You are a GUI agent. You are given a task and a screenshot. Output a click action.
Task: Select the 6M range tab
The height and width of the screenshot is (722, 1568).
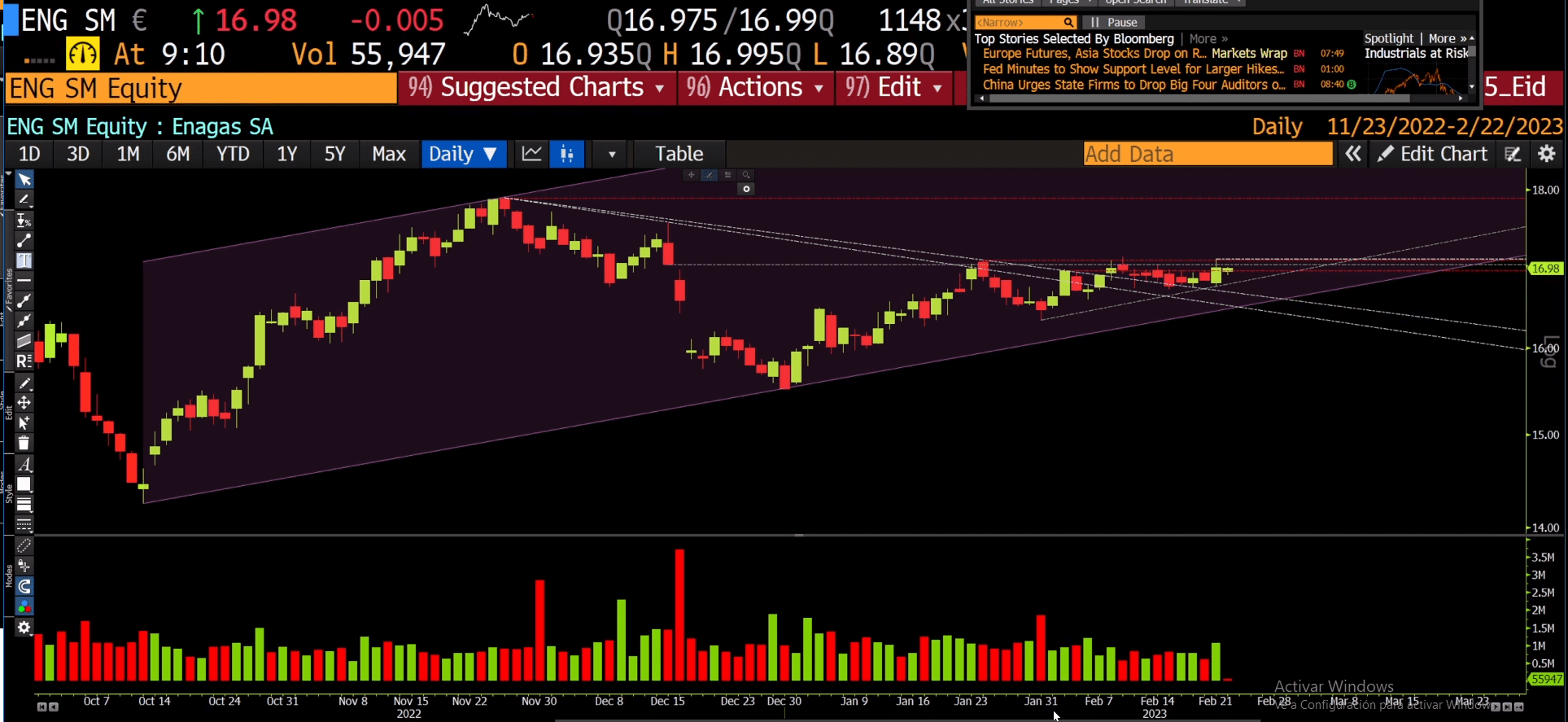pos(178,154)
